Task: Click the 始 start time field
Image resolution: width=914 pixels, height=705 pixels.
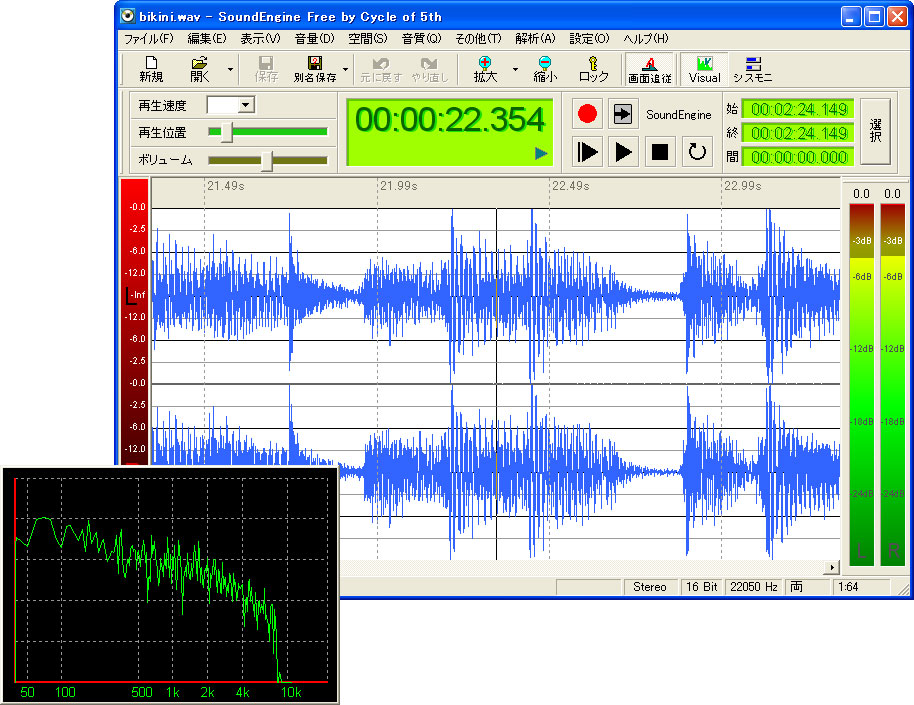Action: [x=800, y=109]
